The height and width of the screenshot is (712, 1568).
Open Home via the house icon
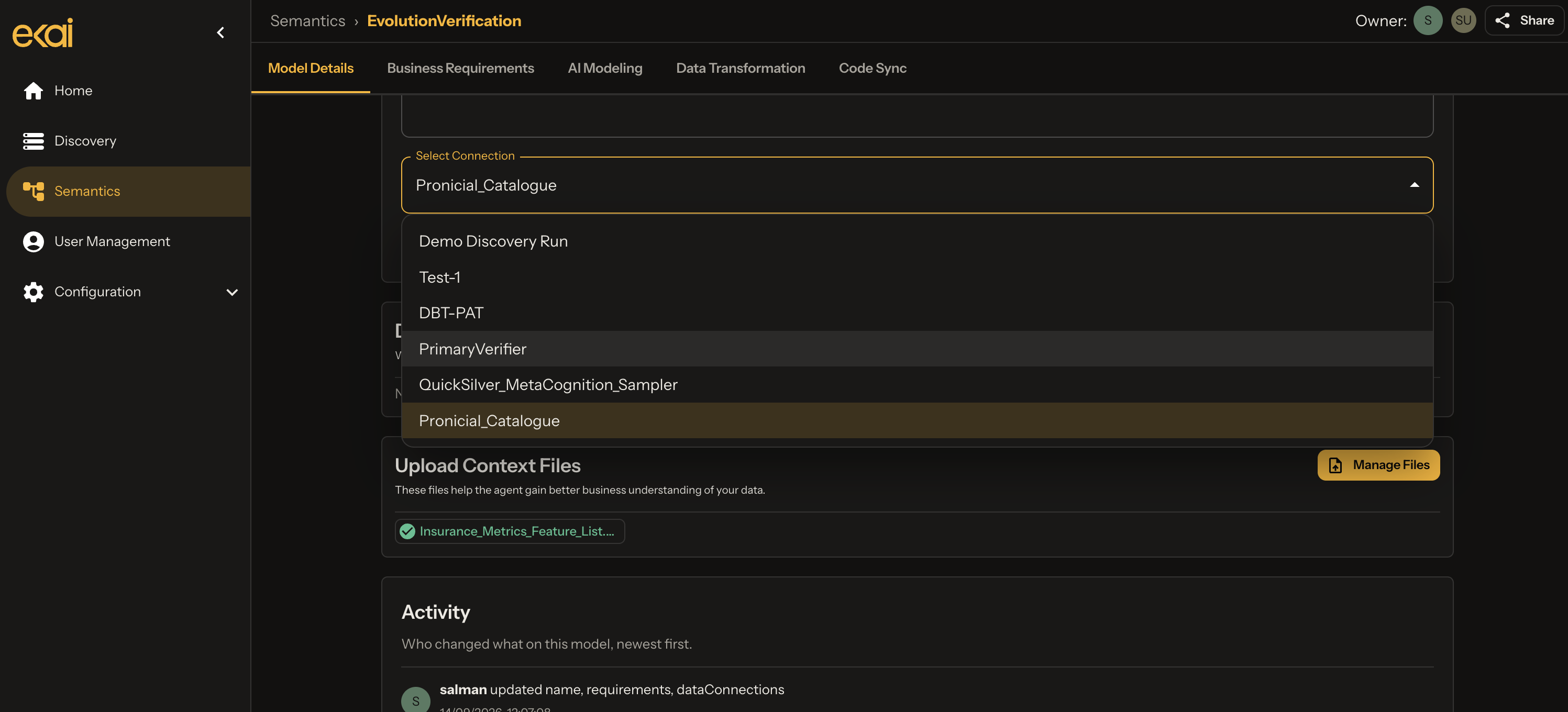pyautogui.click(x=34, y=91)
